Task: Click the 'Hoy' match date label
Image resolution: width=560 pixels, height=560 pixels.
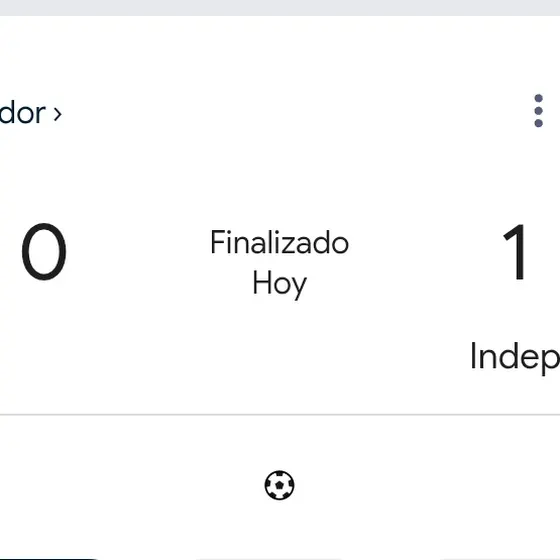Action: (x=279, y=284)
